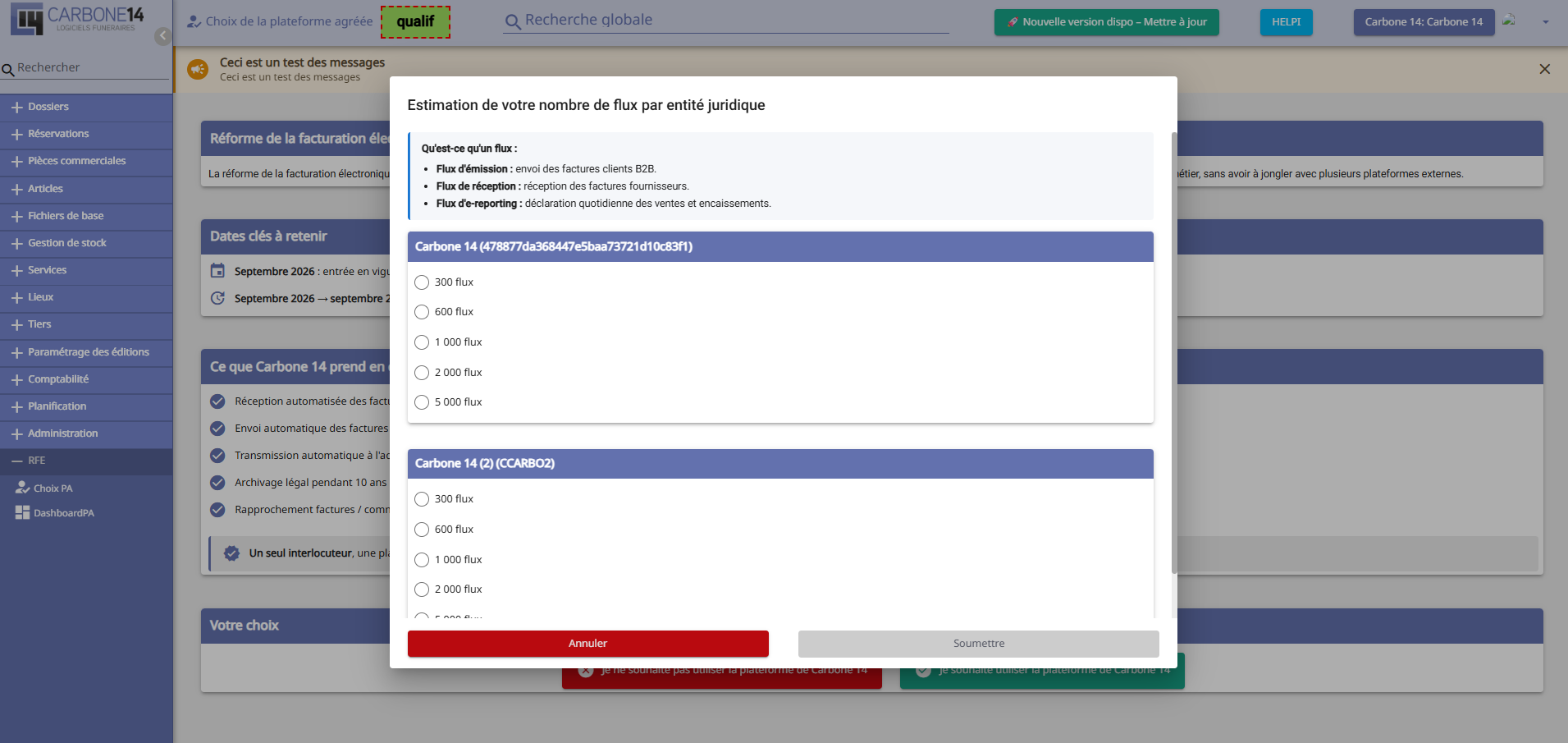The width and height of the screenshot is (1568, 743).
Task: Select 600 flux for Carbone 14 (2)
Action: (x=422, y=530)
